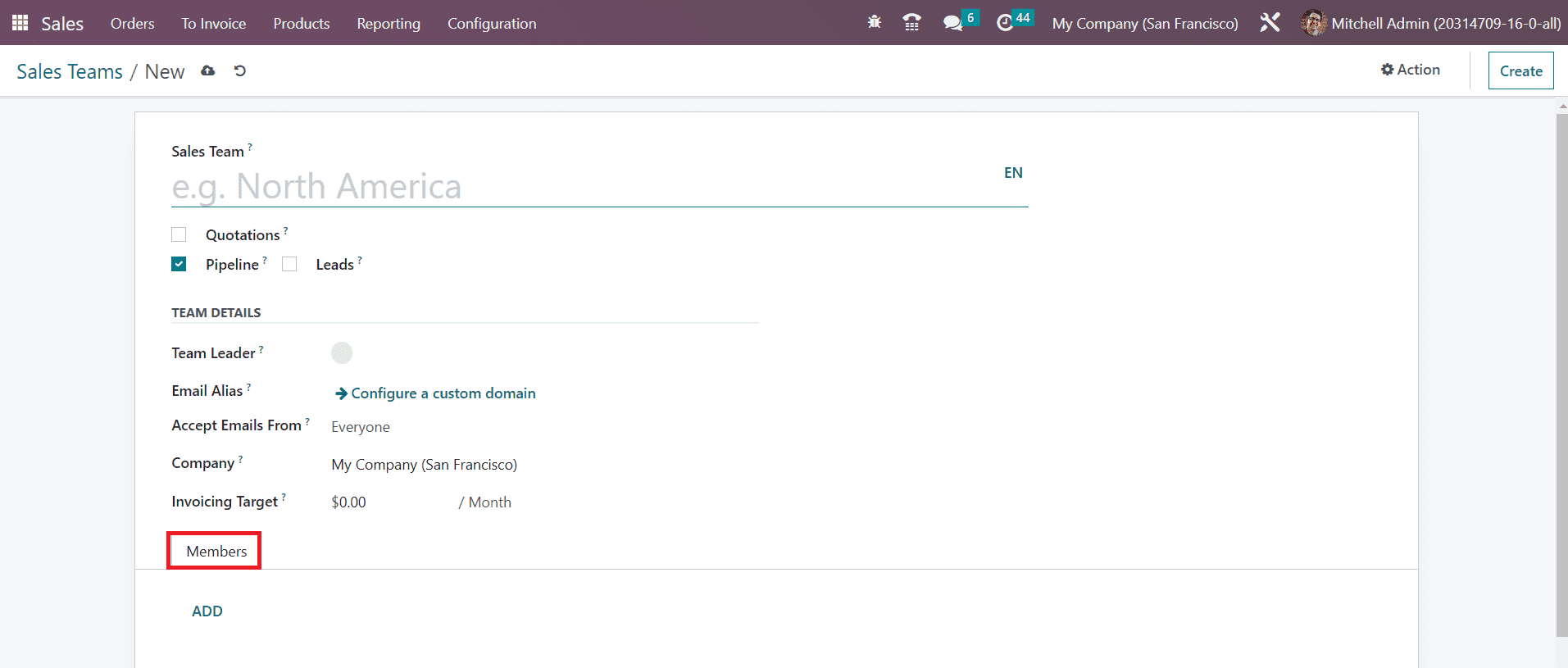Uncheck the Pipeline checkbox
This screenshot has height=668, width=1568.
[179, 264]
